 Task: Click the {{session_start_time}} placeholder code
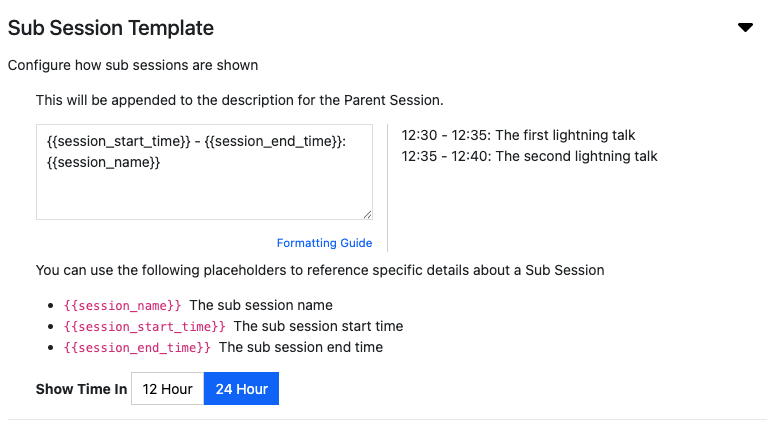click(144, 327)
